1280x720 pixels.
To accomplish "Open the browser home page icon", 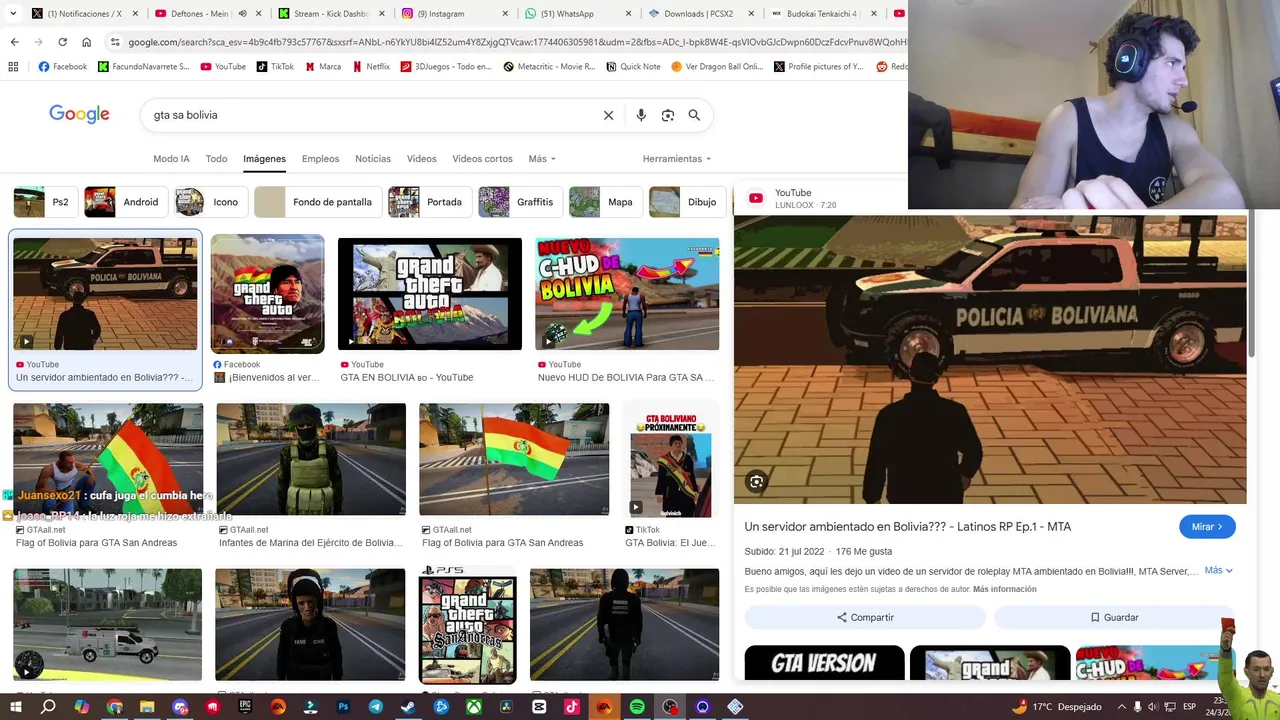I will [86, 42].
